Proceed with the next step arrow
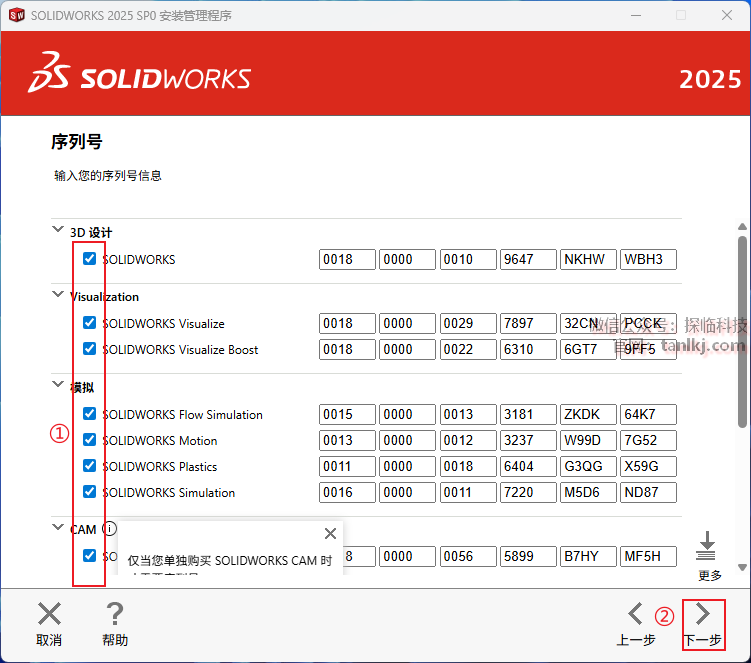Image resolution: width=751 pixels, height=663 pixels. click(x=702, y=614)
